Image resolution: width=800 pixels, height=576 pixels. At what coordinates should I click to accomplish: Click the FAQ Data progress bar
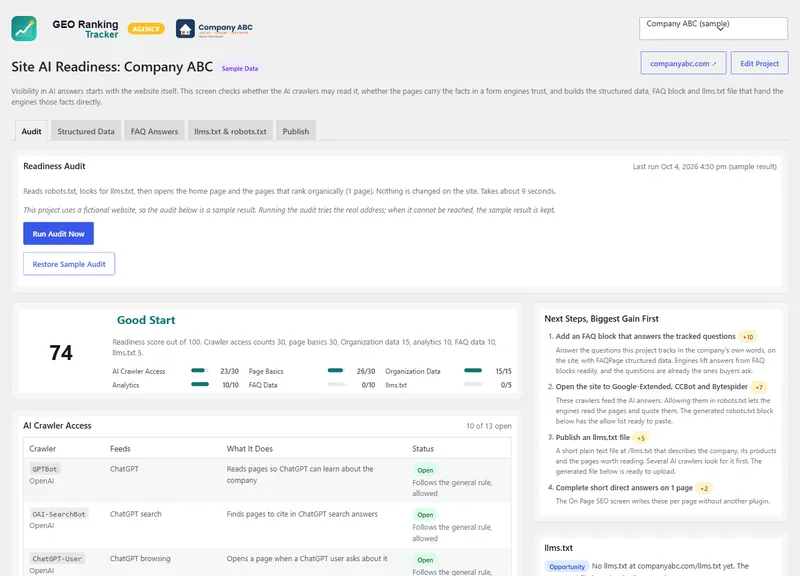click(x=337, y=384)
